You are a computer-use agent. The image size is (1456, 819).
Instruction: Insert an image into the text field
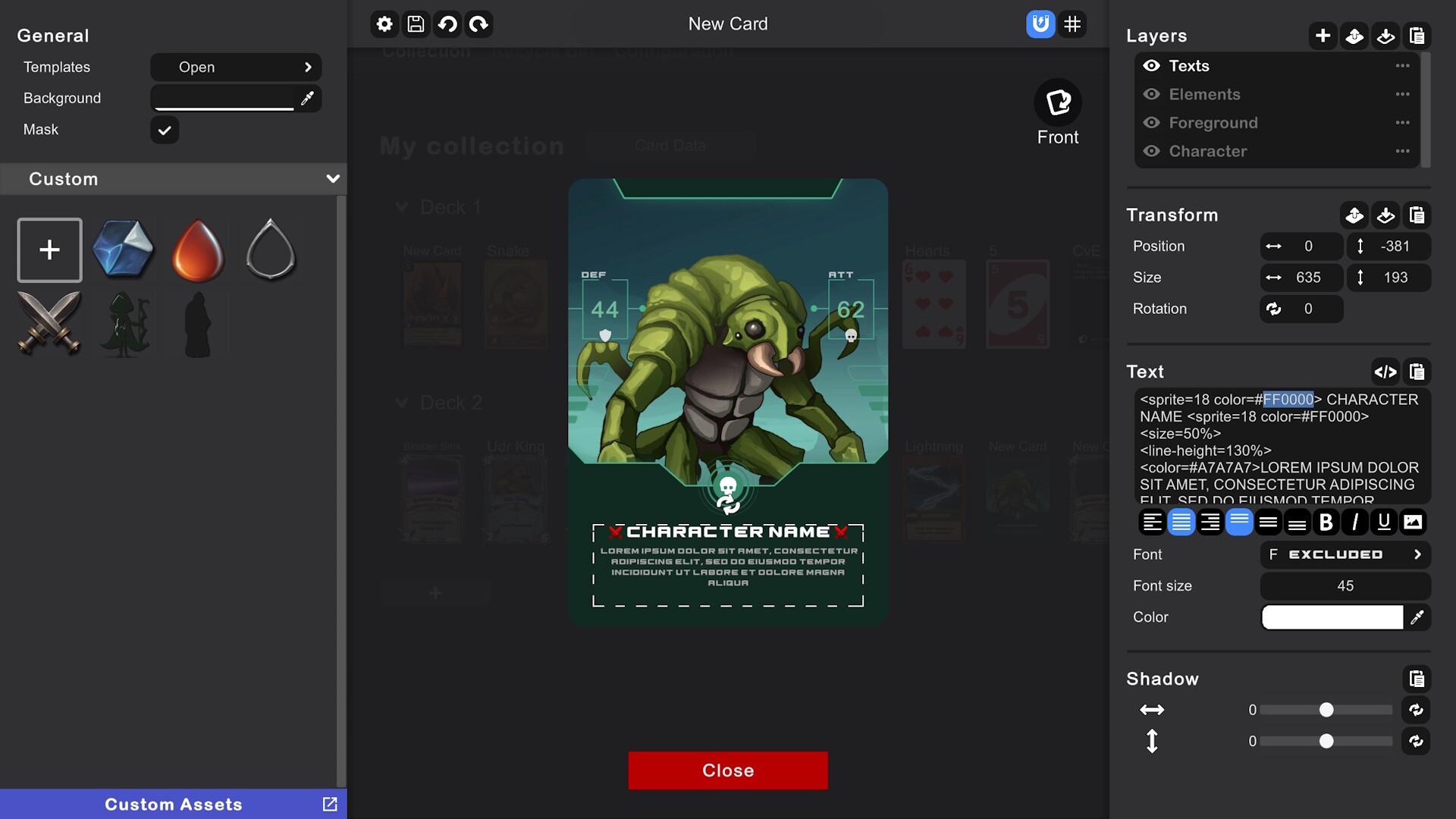click(1412, 522)
